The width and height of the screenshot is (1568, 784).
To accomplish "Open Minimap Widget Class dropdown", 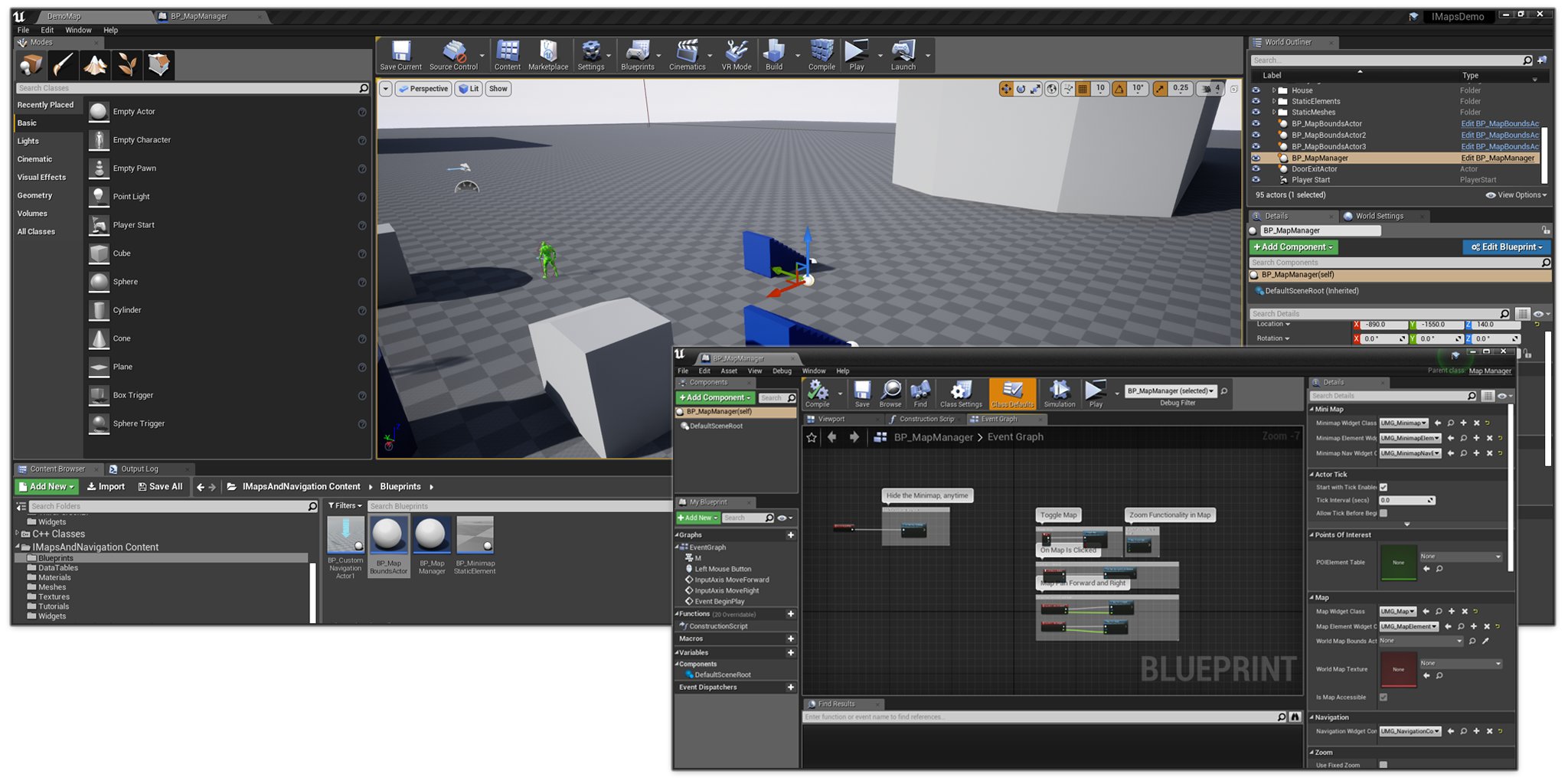I will tap(1403, 423).
